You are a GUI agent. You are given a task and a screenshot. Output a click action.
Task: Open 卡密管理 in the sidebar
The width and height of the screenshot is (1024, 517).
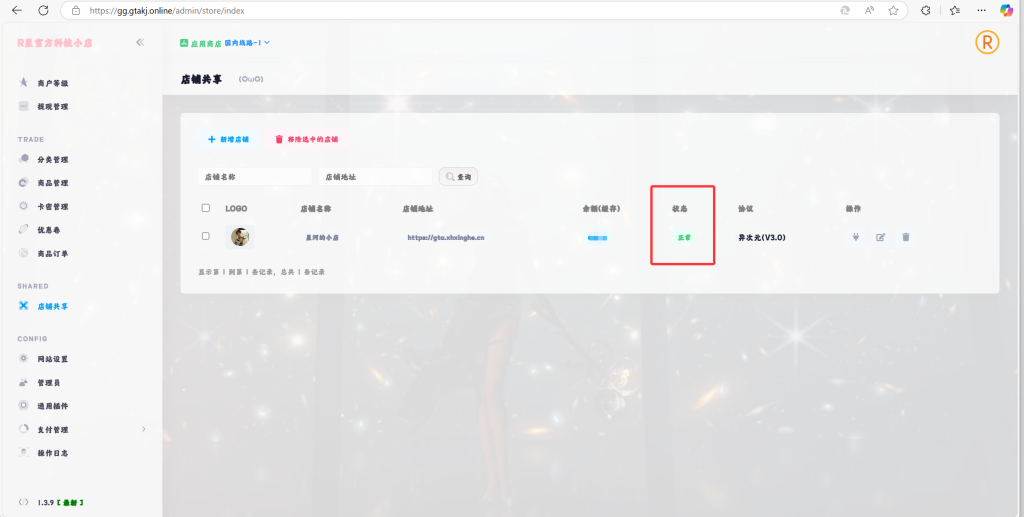[x=52, y=207]
